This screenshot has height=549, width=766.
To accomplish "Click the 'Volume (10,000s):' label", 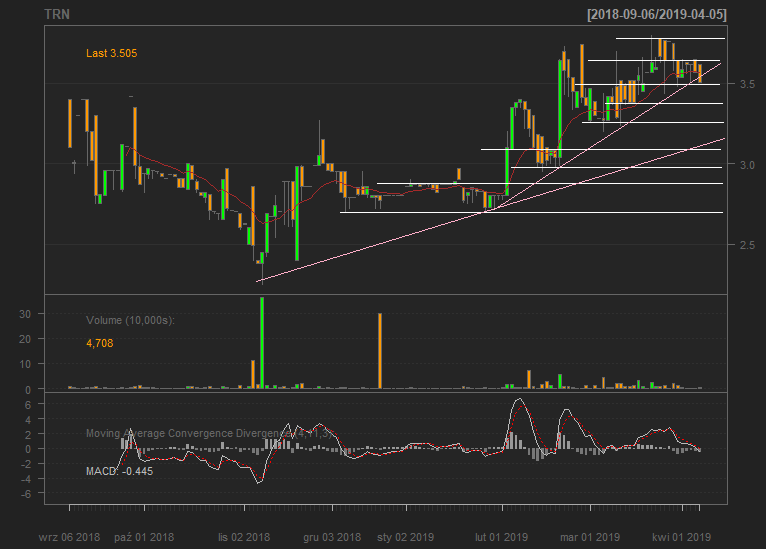I will coord(130,320).
